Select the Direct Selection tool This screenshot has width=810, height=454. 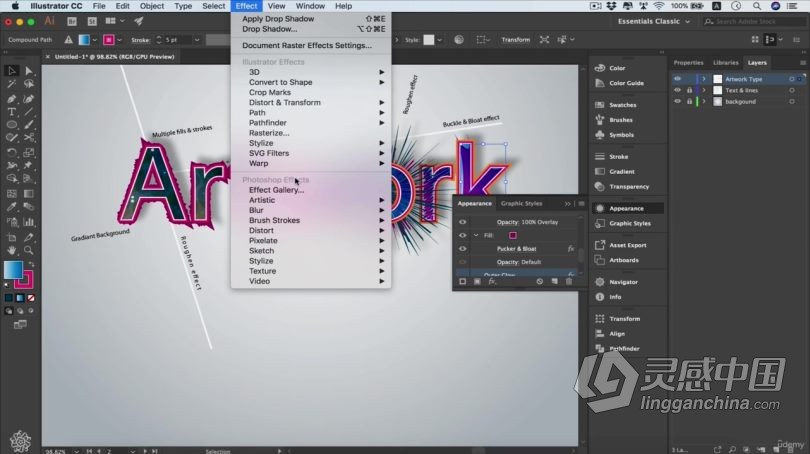click(29, 70)
